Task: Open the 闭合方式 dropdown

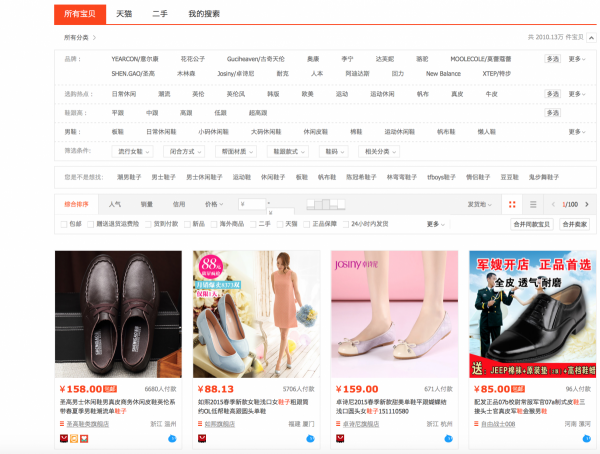Action: [184, 152]
